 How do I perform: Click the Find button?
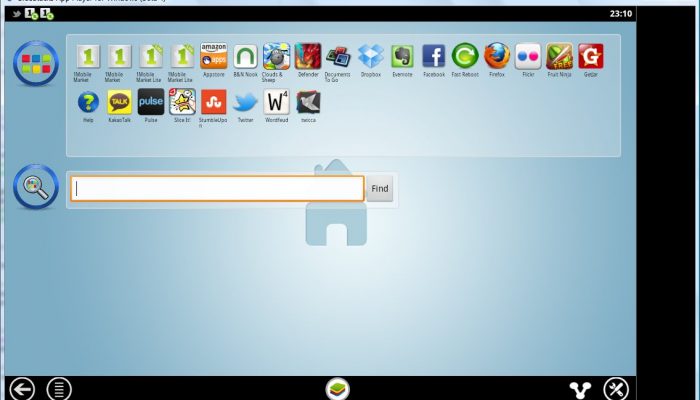click(380, 188)
